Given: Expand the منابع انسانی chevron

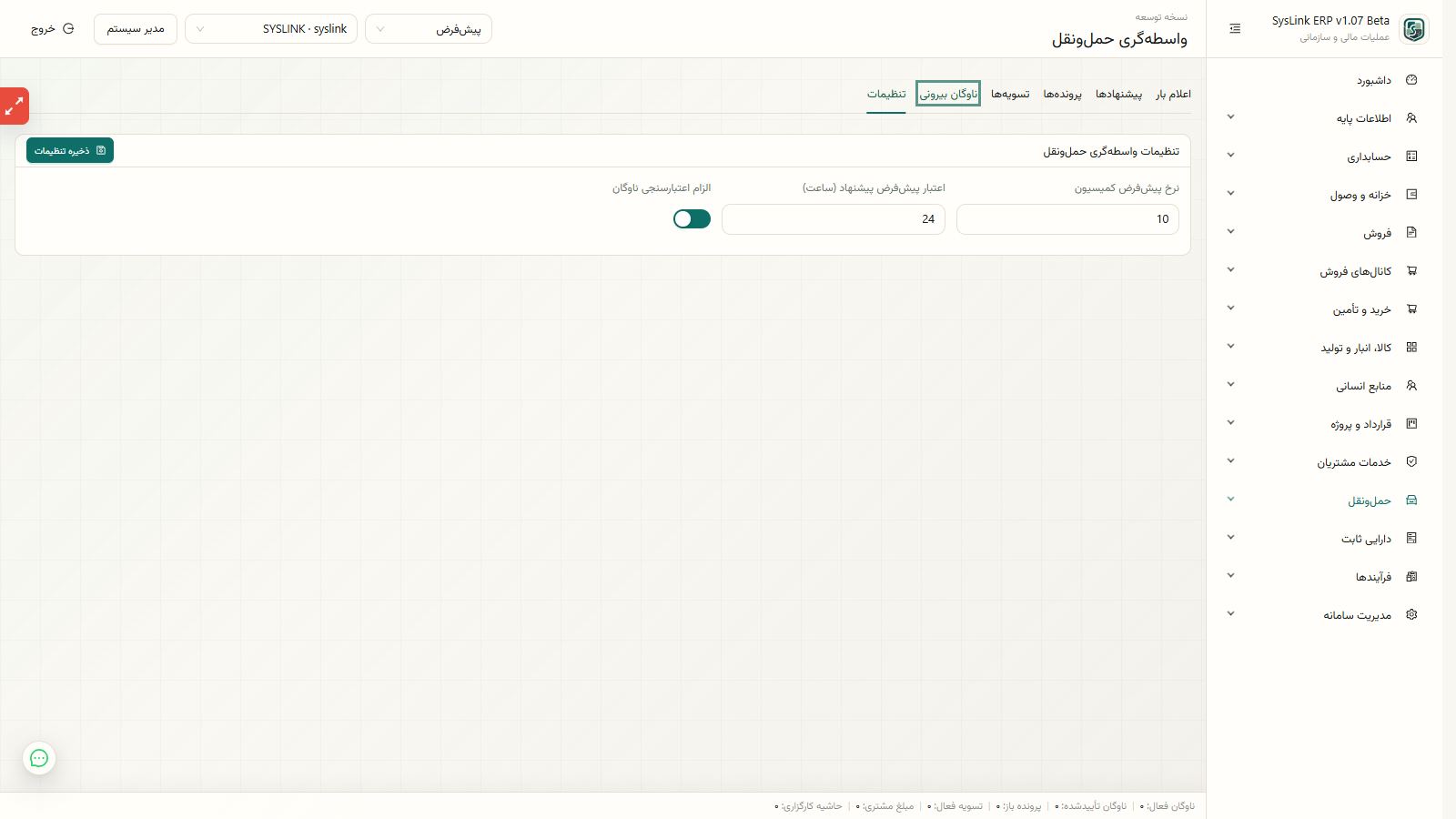Looking at the screenshot, I should pos(1230,385).
